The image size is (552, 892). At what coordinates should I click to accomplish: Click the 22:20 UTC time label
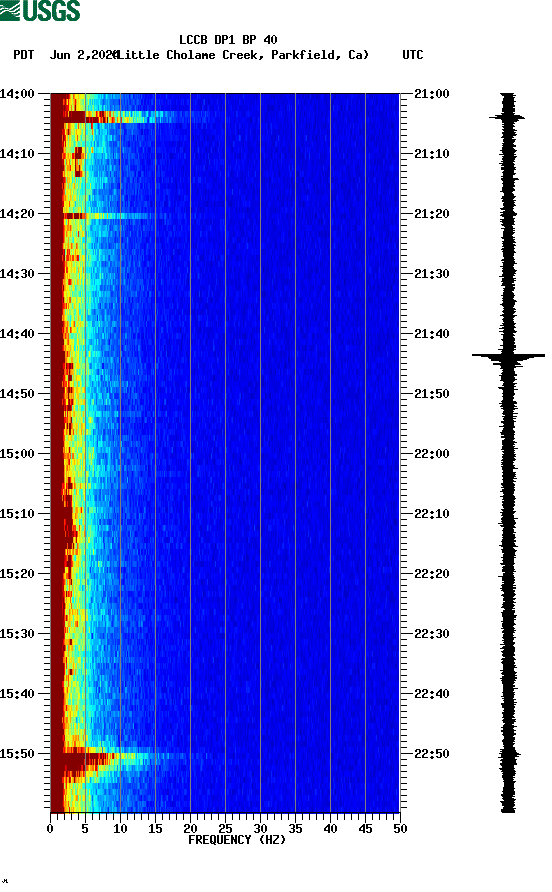click(x=432, y=574)
